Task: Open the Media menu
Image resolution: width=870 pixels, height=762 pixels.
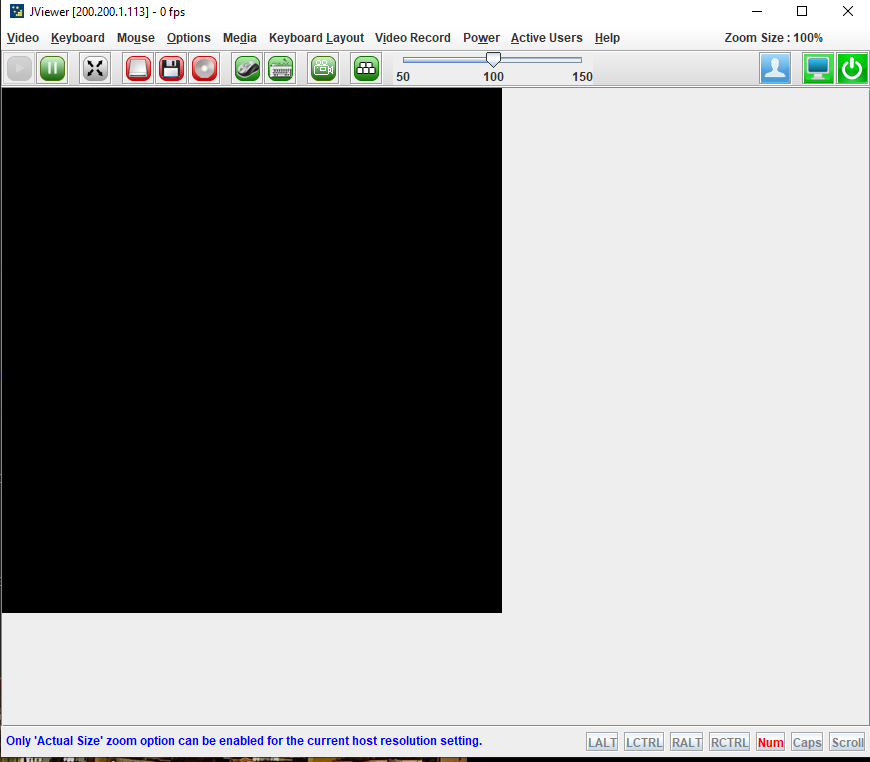Action: (x=240, y=38)
